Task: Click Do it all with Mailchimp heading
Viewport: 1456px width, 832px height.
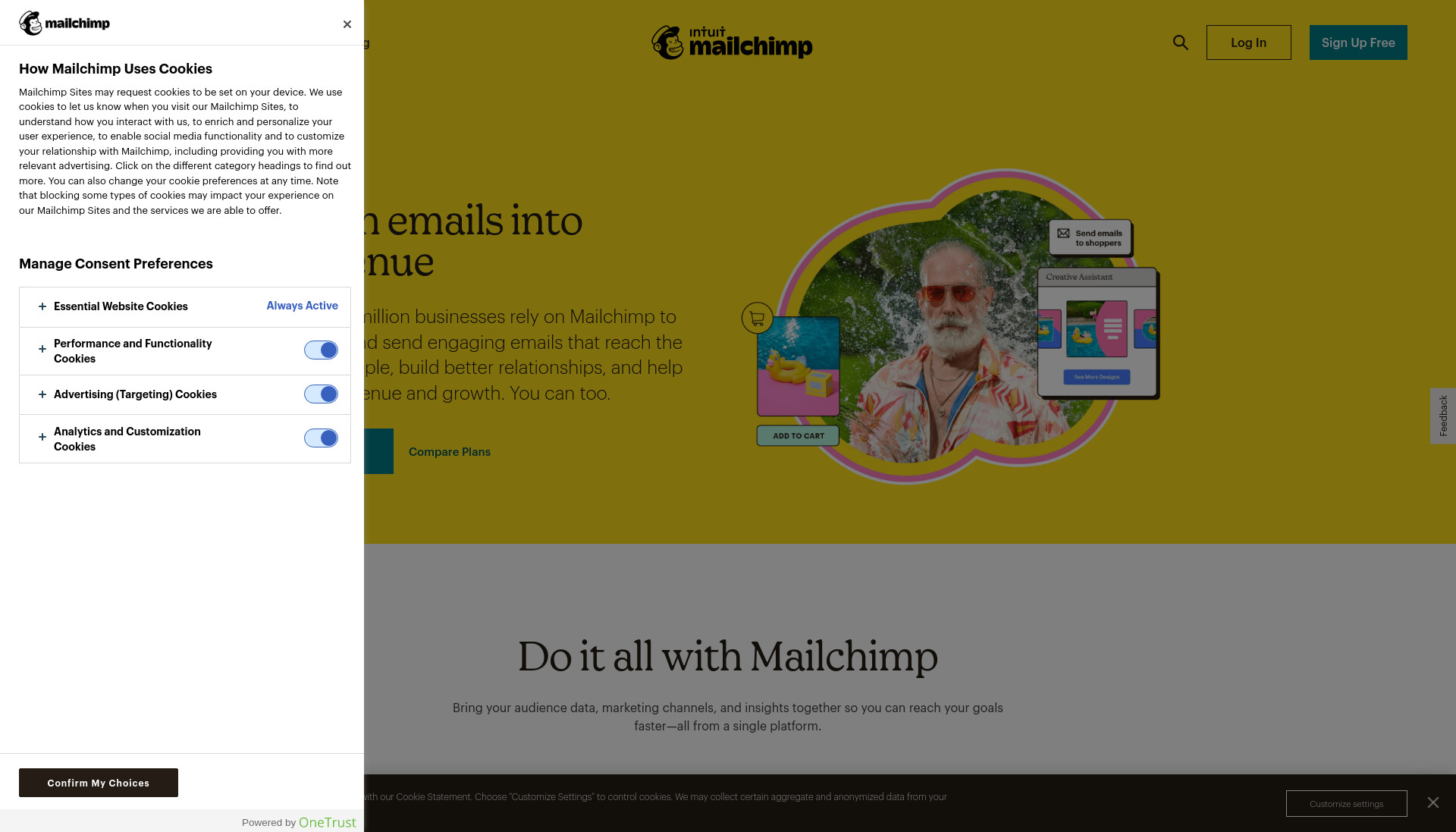Action: click(x=728, y=657)
